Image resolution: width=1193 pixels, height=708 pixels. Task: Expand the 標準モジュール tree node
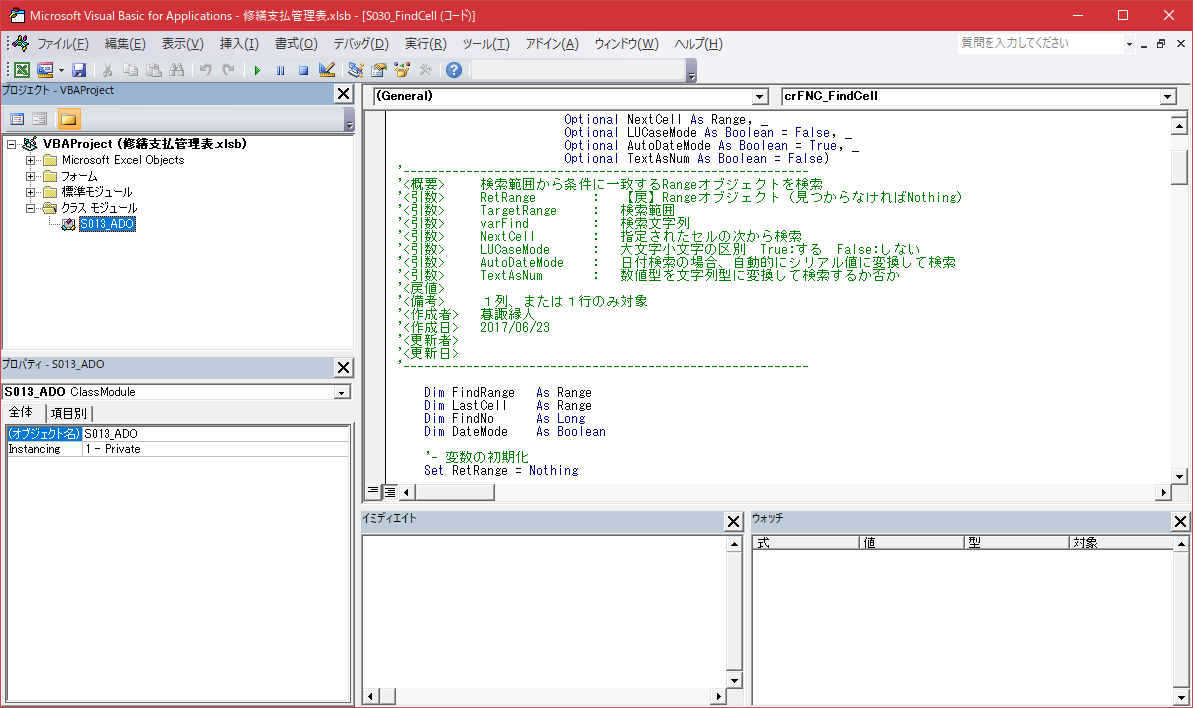30,192
